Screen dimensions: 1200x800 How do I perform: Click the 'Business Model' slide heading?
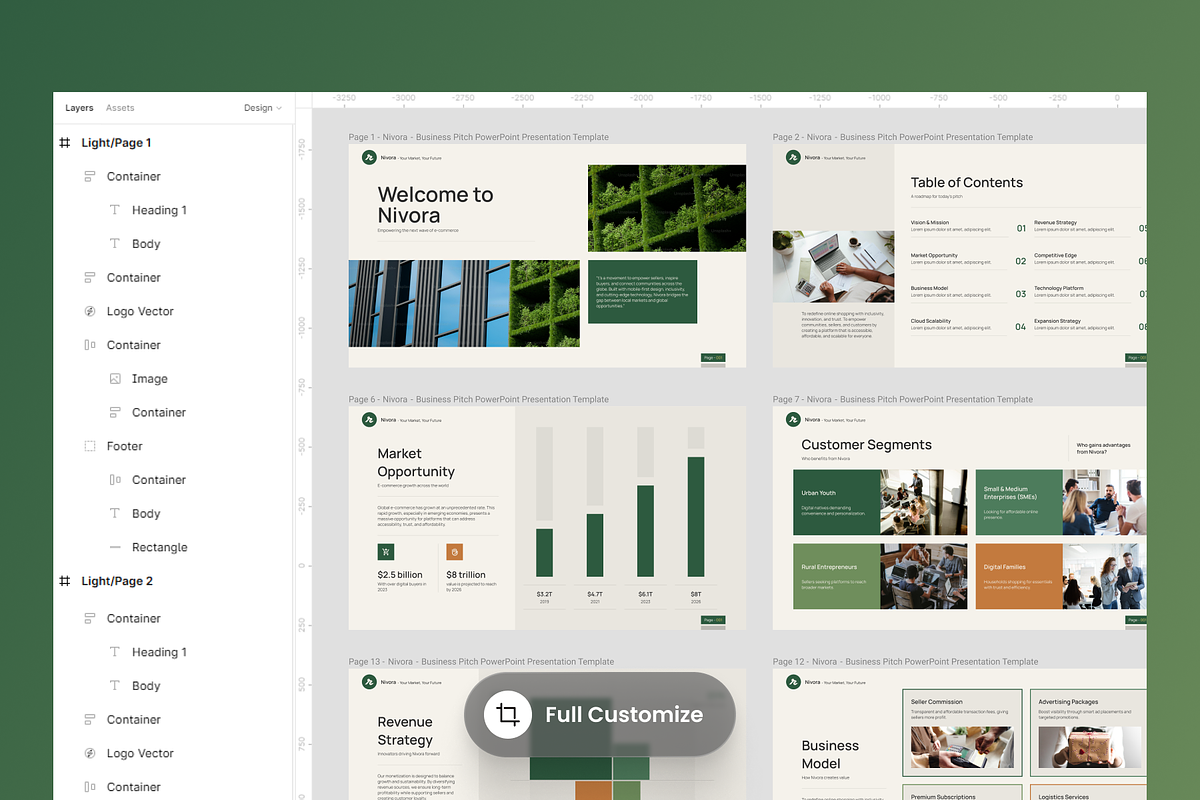tap(830, 754)
